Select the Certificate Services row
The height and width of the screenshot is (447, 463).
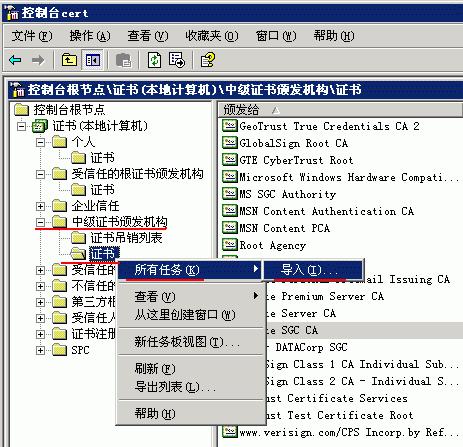click(337, 398)
